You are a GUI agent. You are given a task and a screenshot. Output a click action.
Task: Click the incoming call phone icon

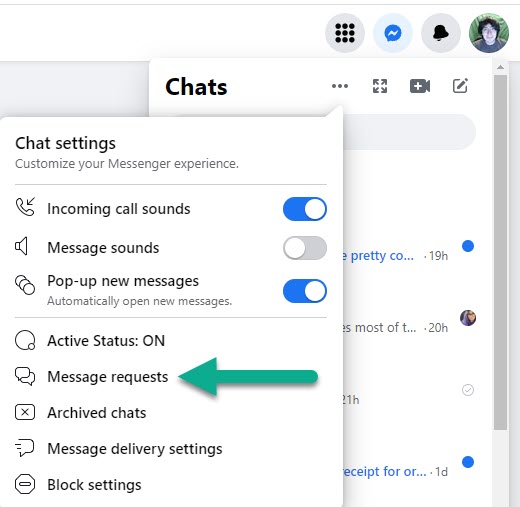25,207
